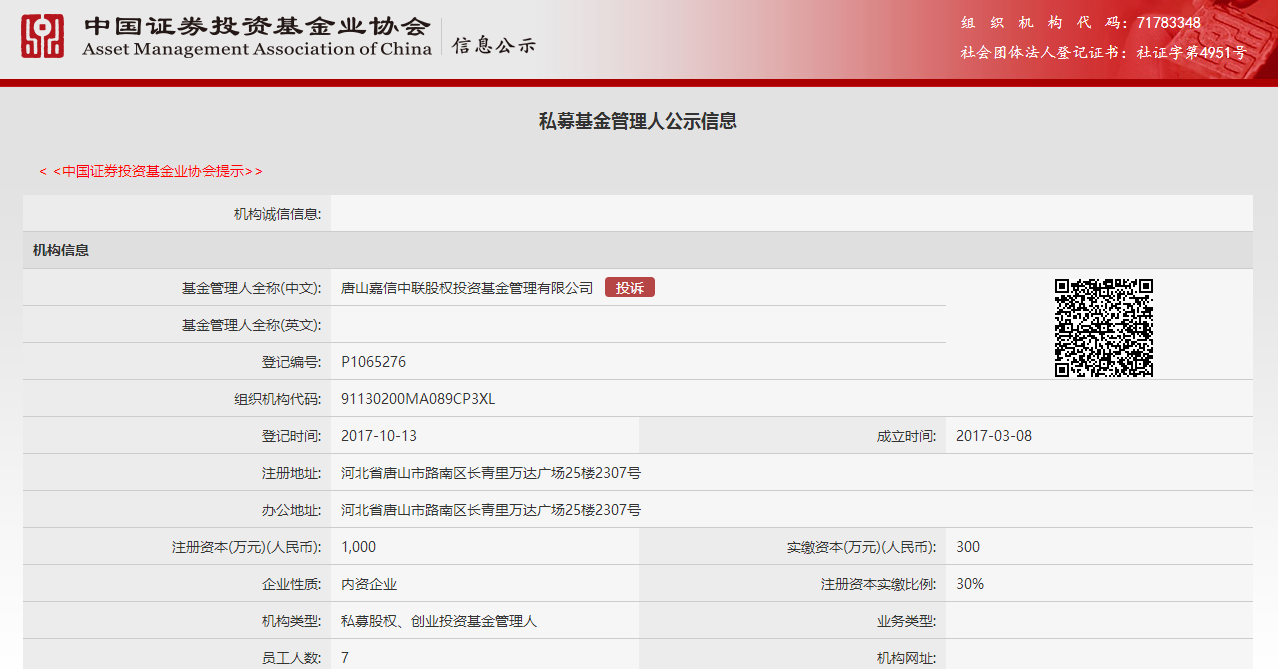
Task: Click the 注册地址 address value
Action: point(491,473)
